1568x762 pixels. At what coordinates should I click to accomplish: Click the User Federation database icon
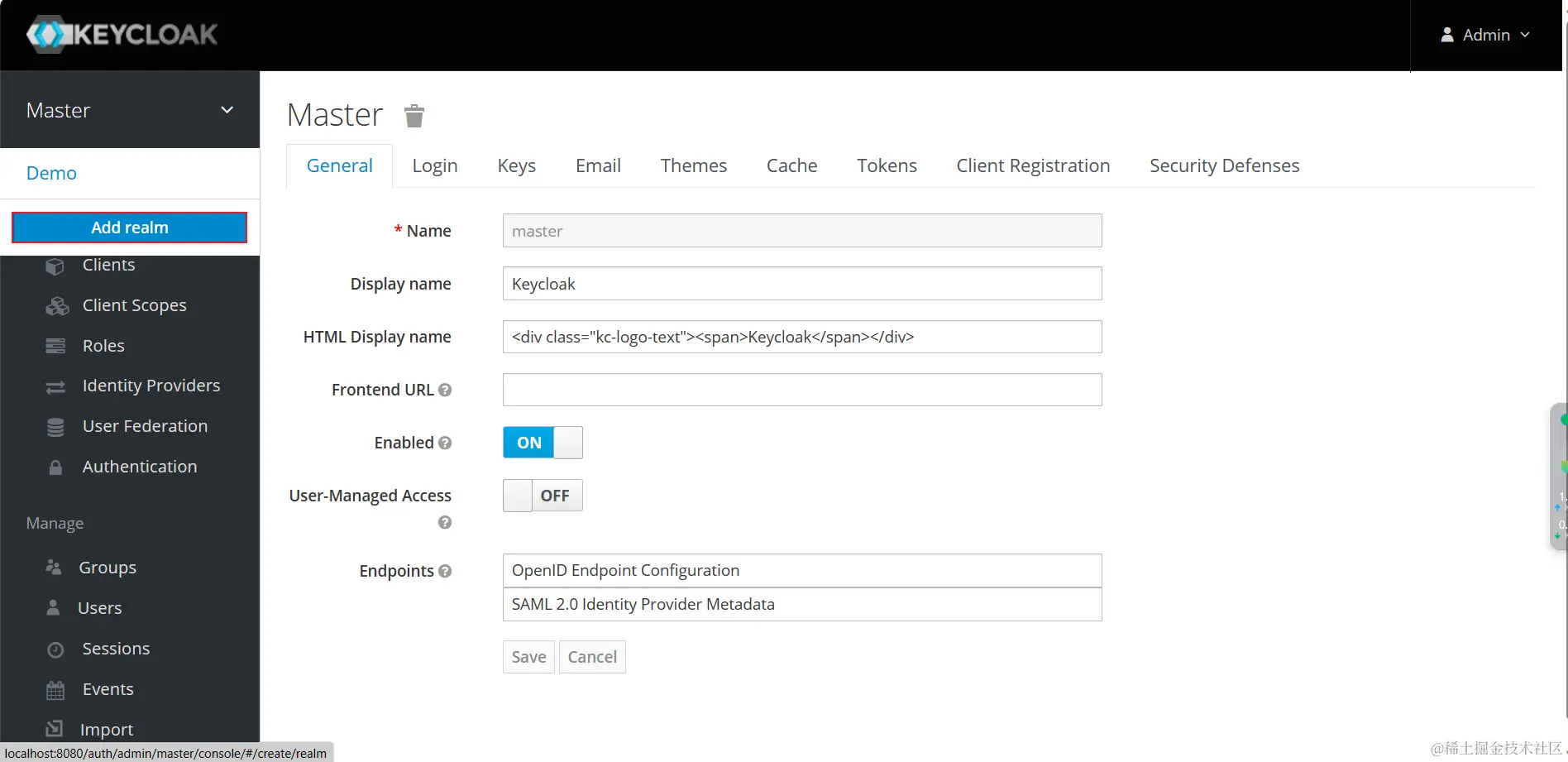click(x=55, y=427)
